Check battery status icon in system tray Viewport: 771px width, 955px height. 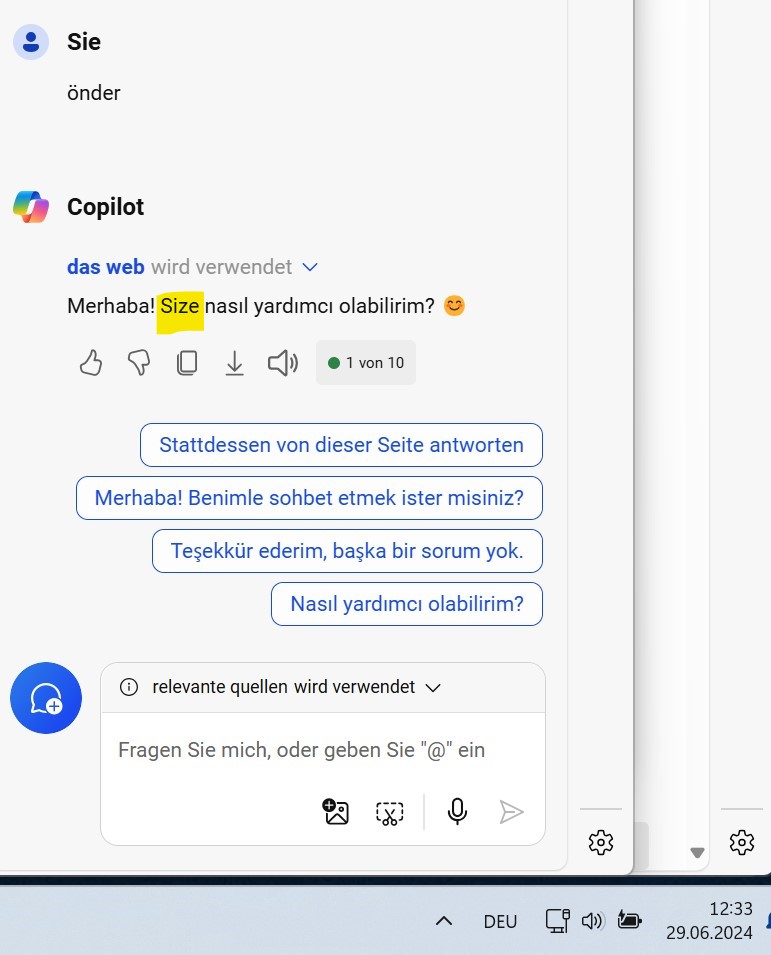[x=629, y=920]
